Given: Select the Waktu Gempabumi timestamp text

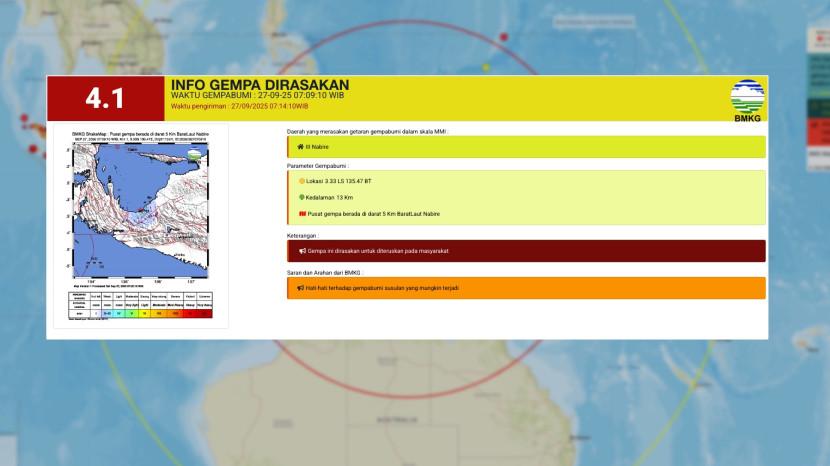Looking at the screenshot, I should coord(258,95).
